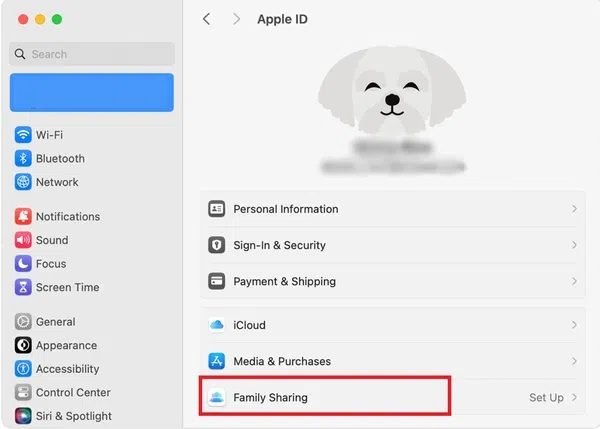
Task: Open Sound settings label
Action: tap(52, 240)
